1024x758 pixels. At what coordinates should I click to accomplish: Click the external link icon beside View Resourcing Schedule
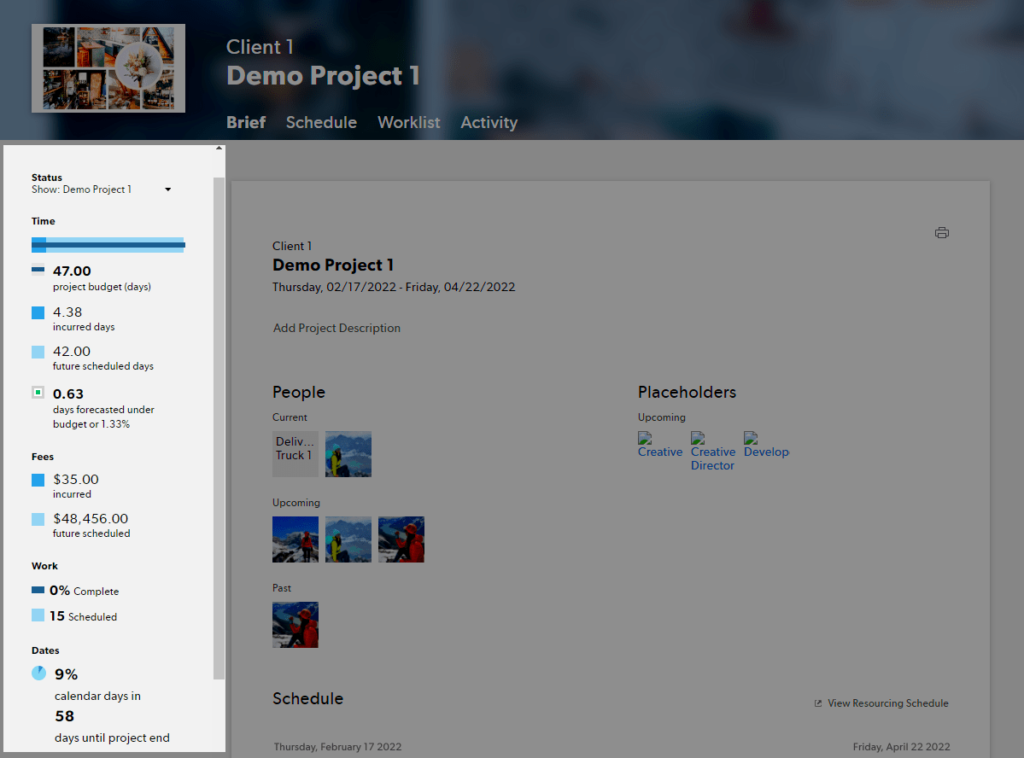point(818,703)
